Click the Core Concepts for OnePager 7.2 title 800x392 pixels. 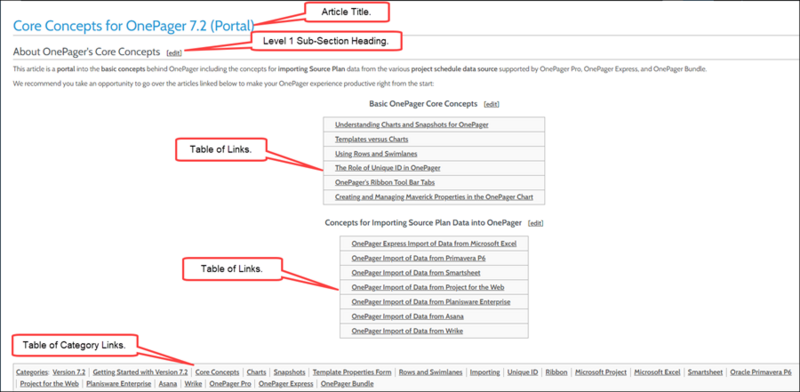click(x=134, y=26)
